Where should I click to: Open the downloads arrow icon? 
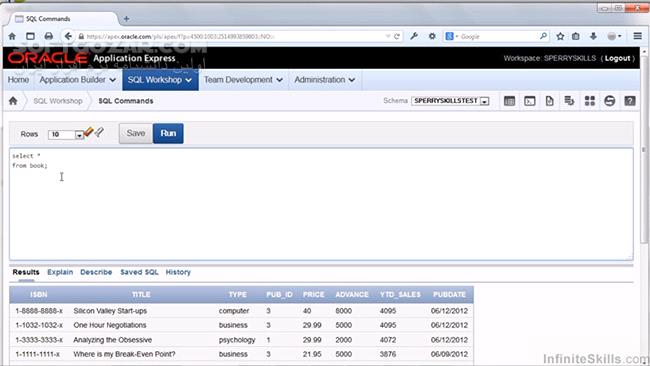coord(593,36)
